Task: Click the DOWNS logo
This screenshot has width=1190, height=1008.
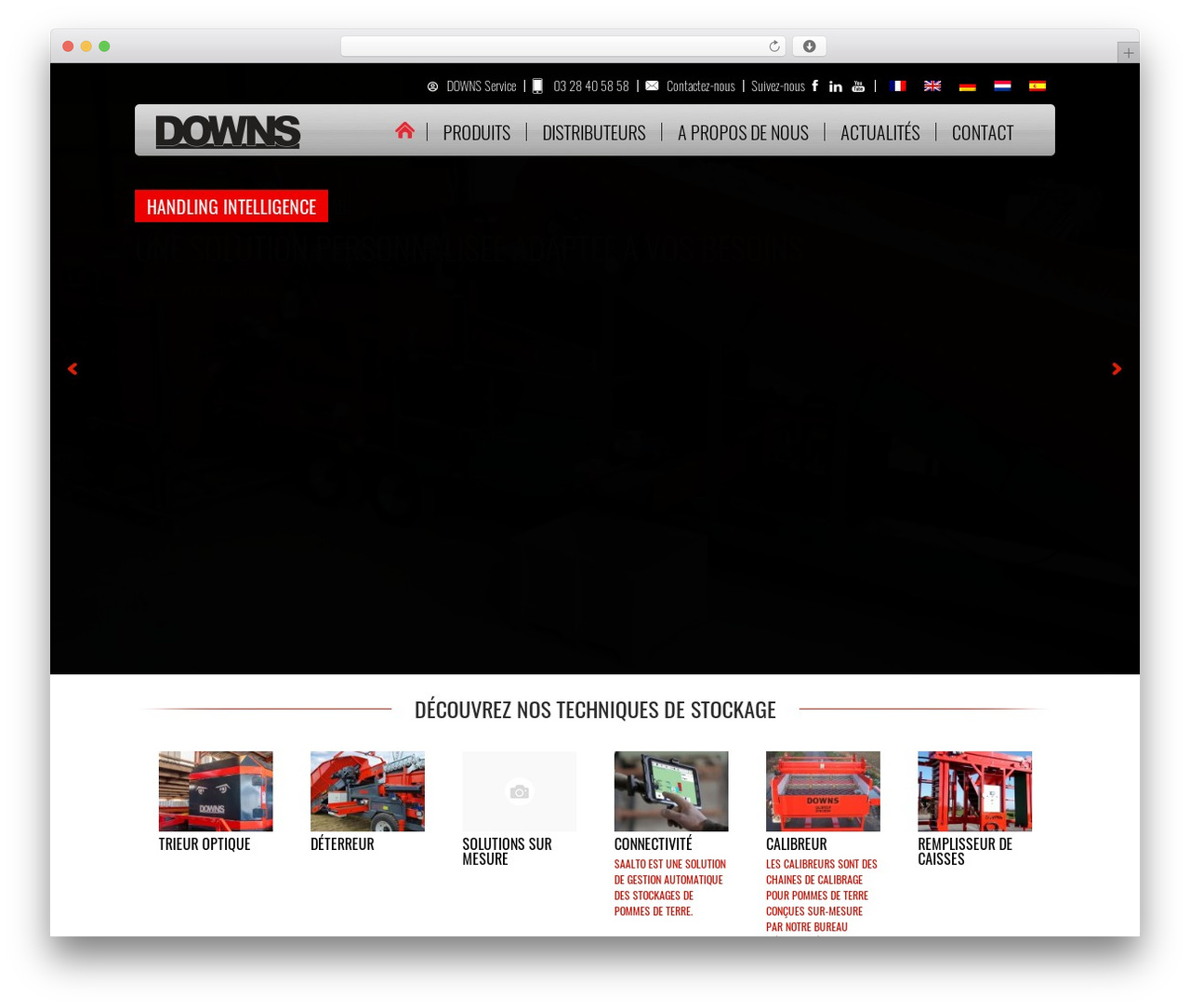Action: (228, 132)
